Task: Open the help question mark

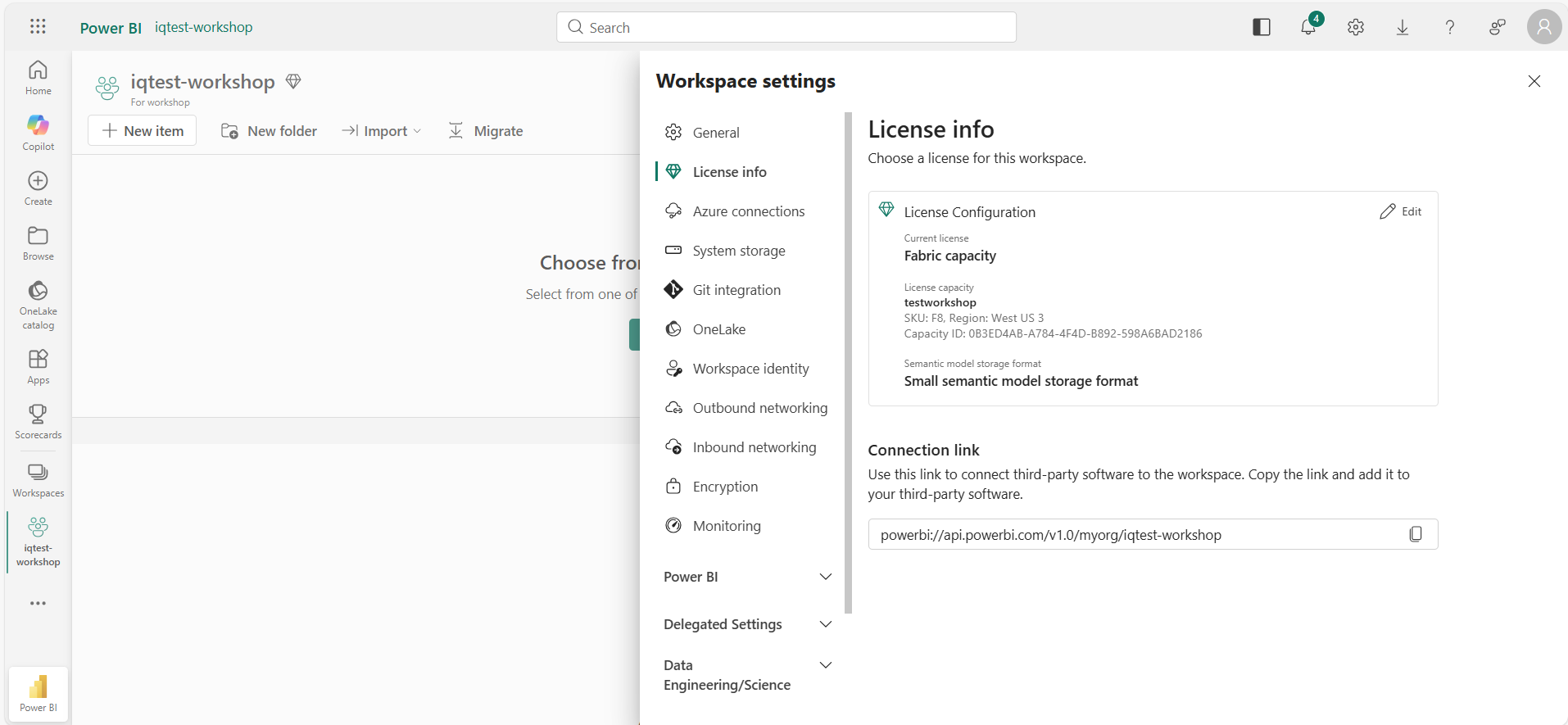Action: 1450,27
